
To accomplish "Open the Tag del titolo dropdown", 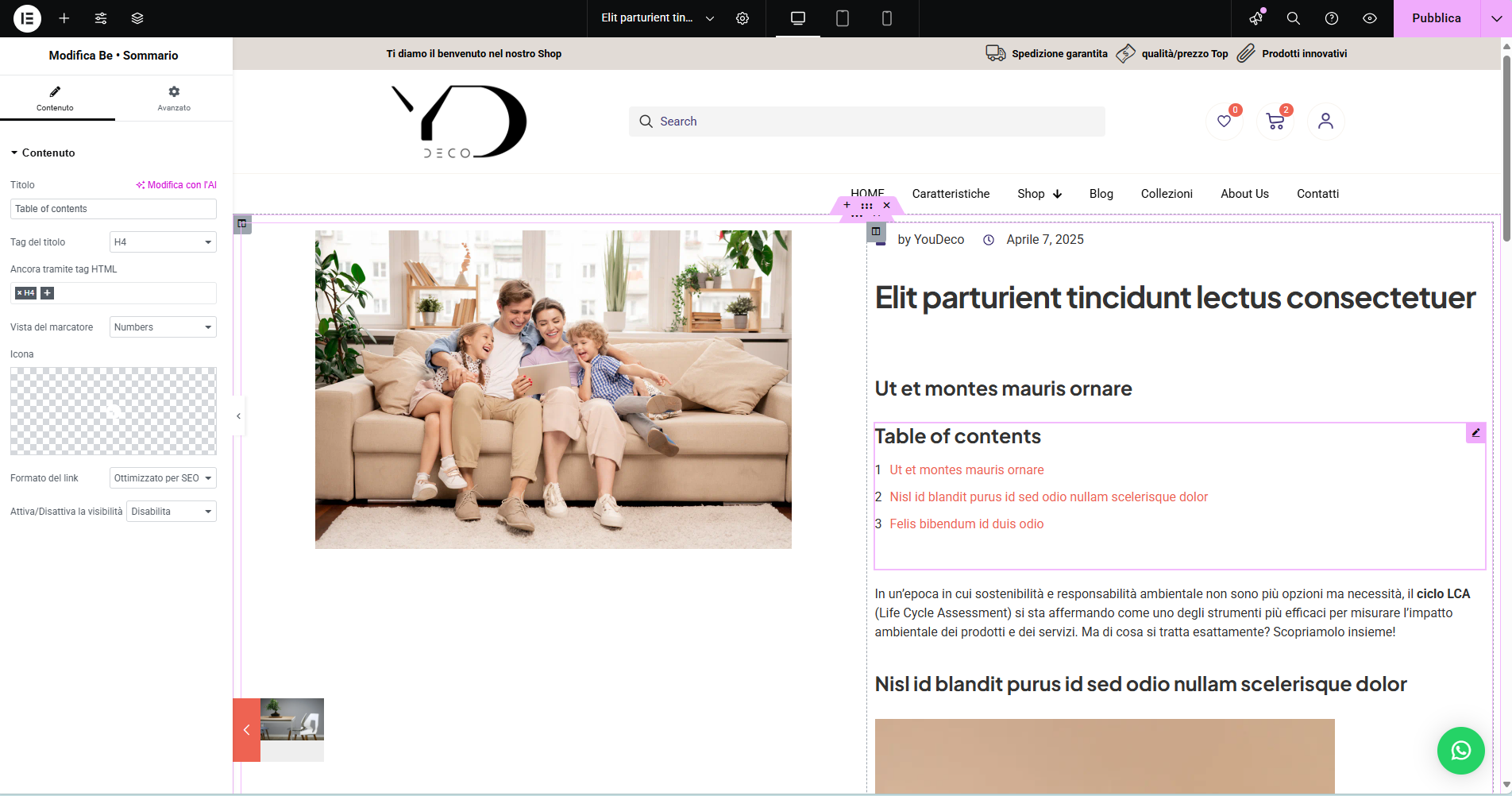I will click(163, 242).
